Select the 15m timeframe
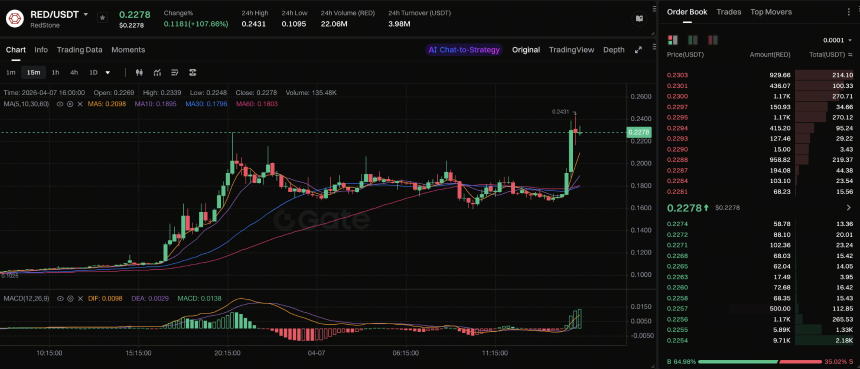860x369 pixels. pos(33,72)
